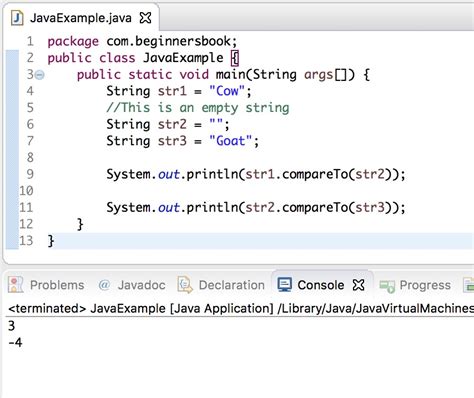Click line number 1 in the gutter
The image size is (474, 398).
point(30,41)
